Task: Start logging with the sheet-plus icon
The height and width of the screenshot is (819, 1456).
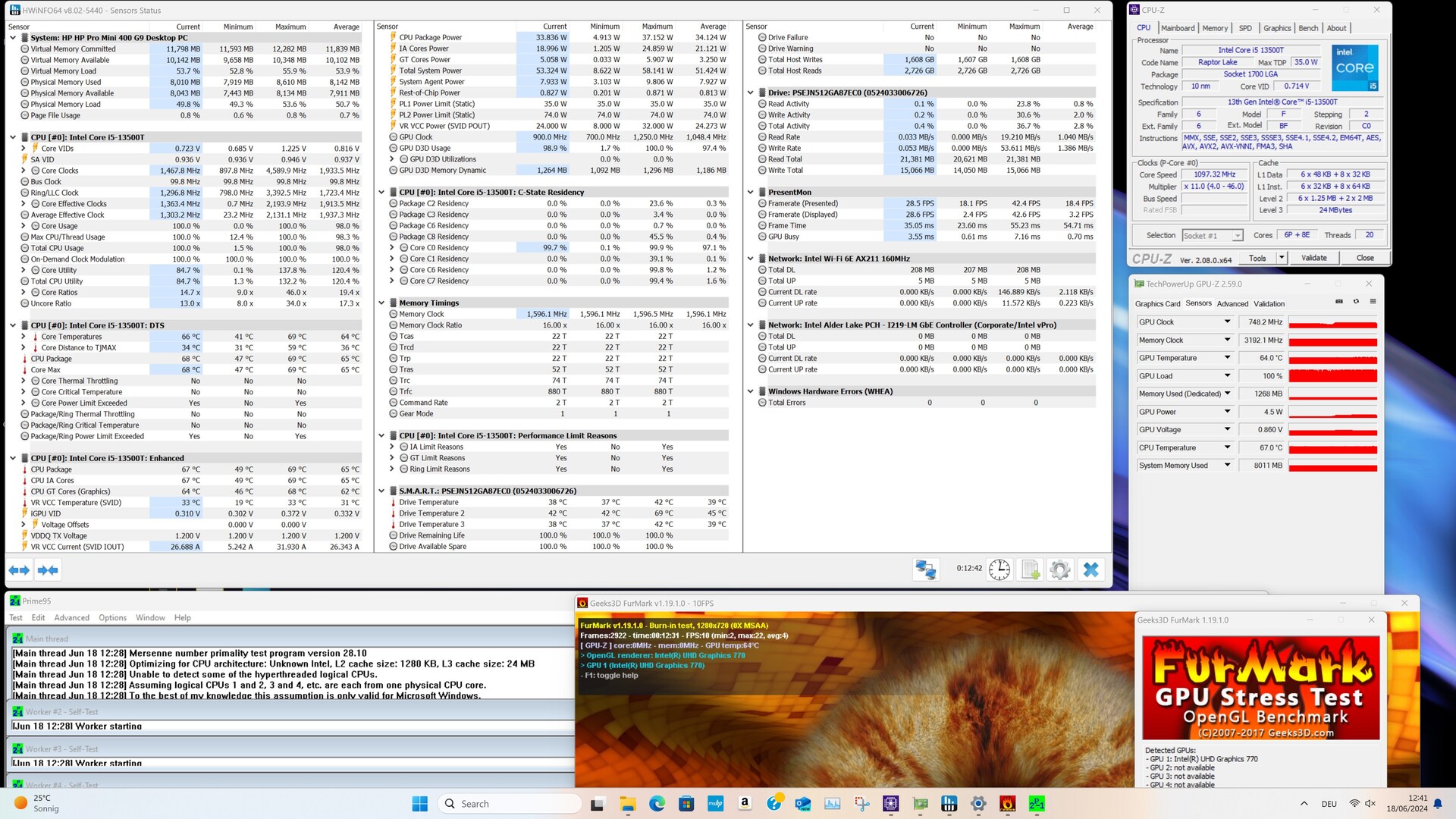Action: point(1030,570)
